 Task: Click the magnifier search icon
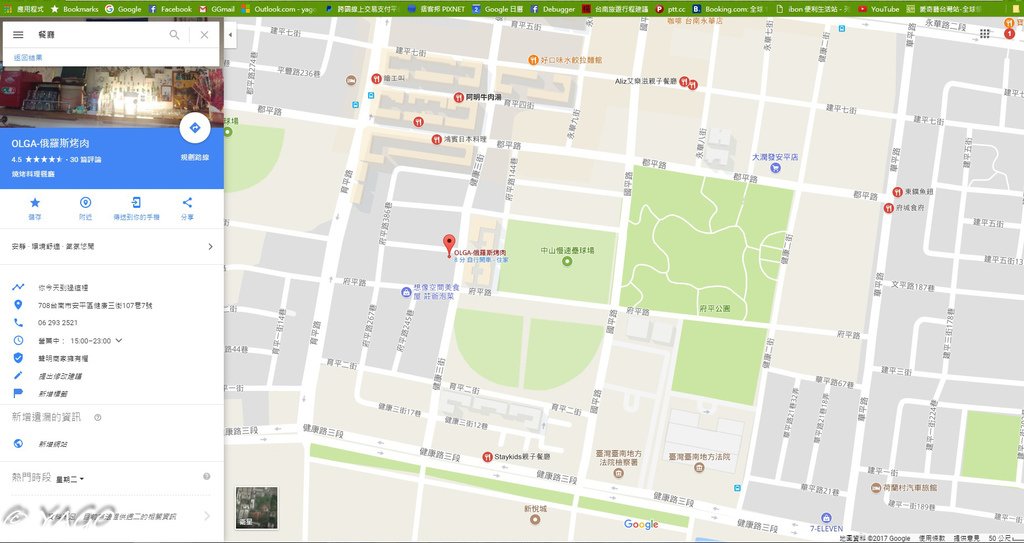[x=174, y=35]
